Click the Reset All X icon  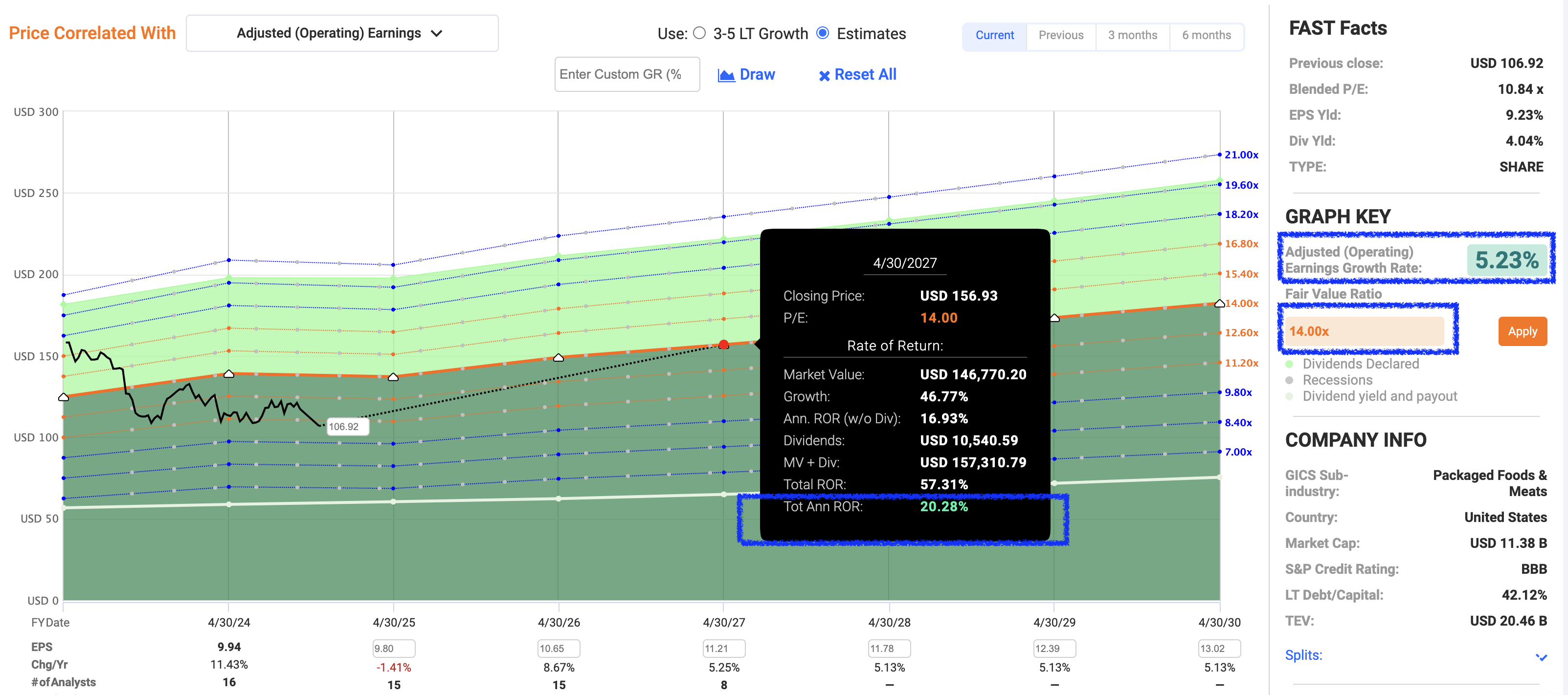tap(824, 76)
